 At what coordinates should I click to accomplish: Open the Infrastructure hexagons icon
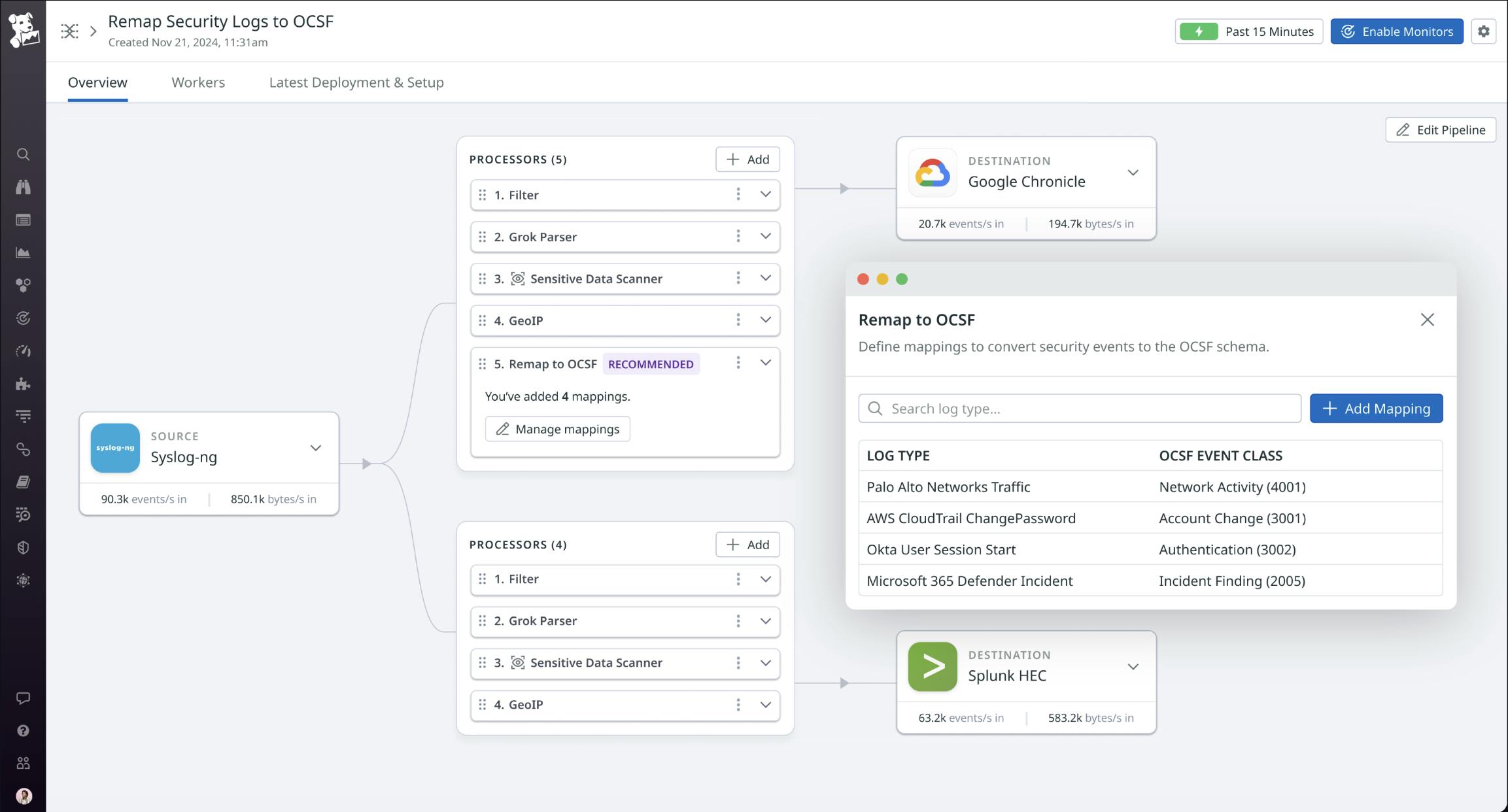tap(24, 284)
